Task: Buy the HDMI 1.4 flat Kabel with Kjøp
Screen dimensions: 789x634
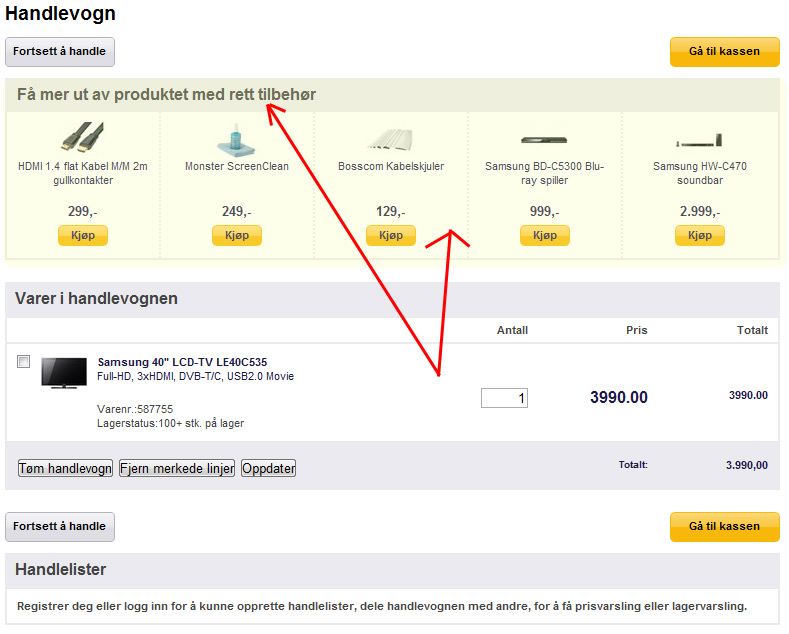Action: pyautogui.click(x=83, y=235)
